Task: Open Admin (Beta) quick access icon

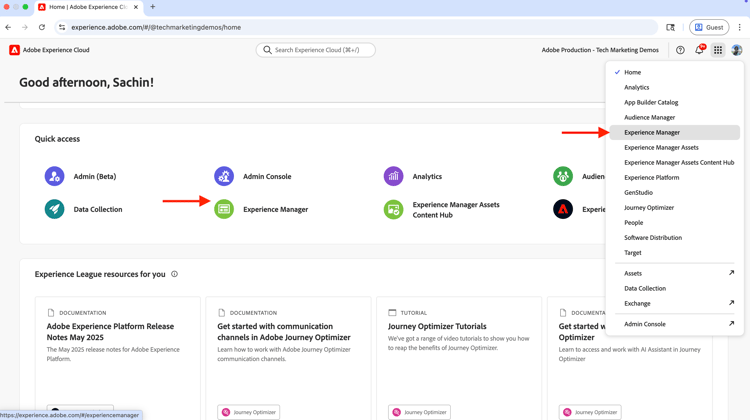Action: [x=55, y=176]
